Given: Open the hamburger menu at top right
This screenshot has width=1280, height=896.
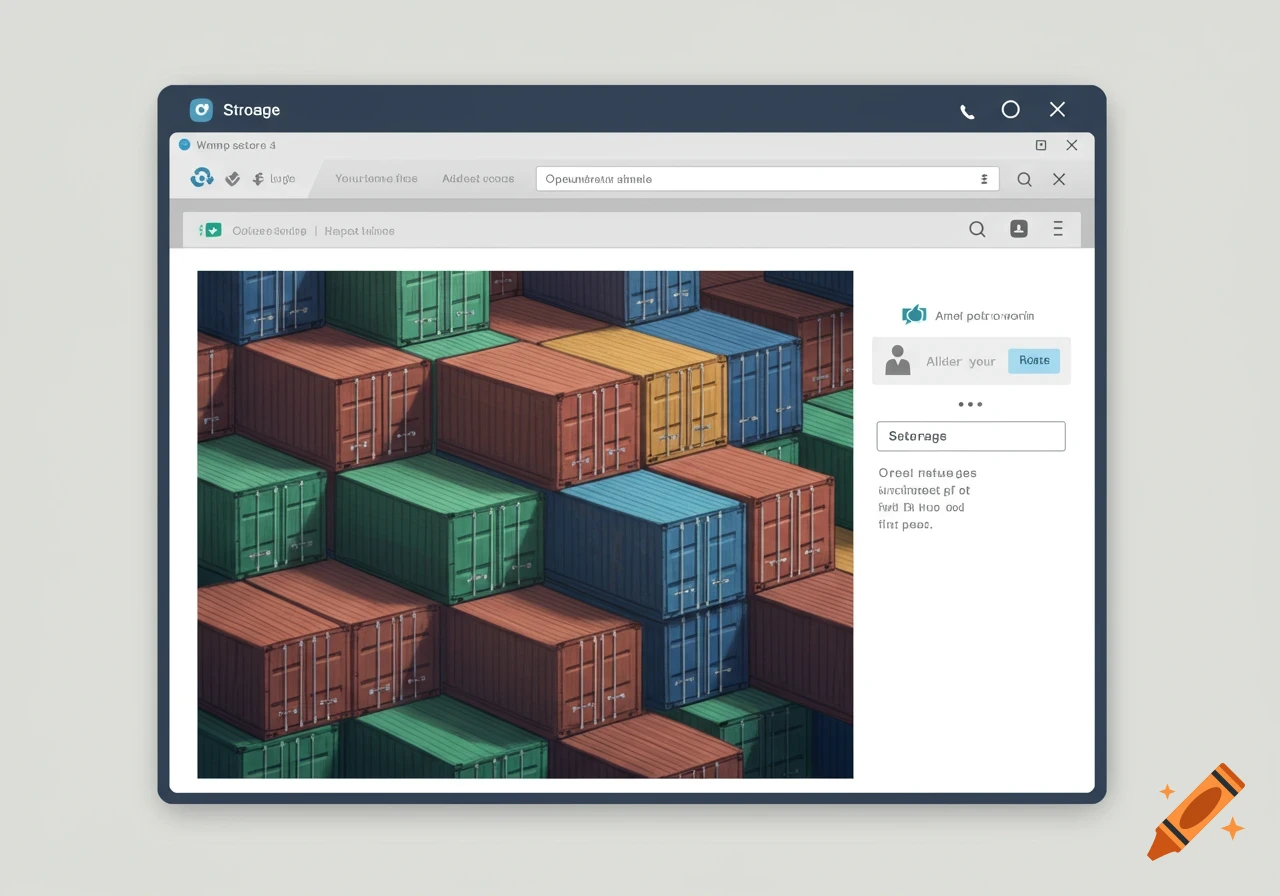Looking at the screenshot, I should click(x=1058, y=228).
